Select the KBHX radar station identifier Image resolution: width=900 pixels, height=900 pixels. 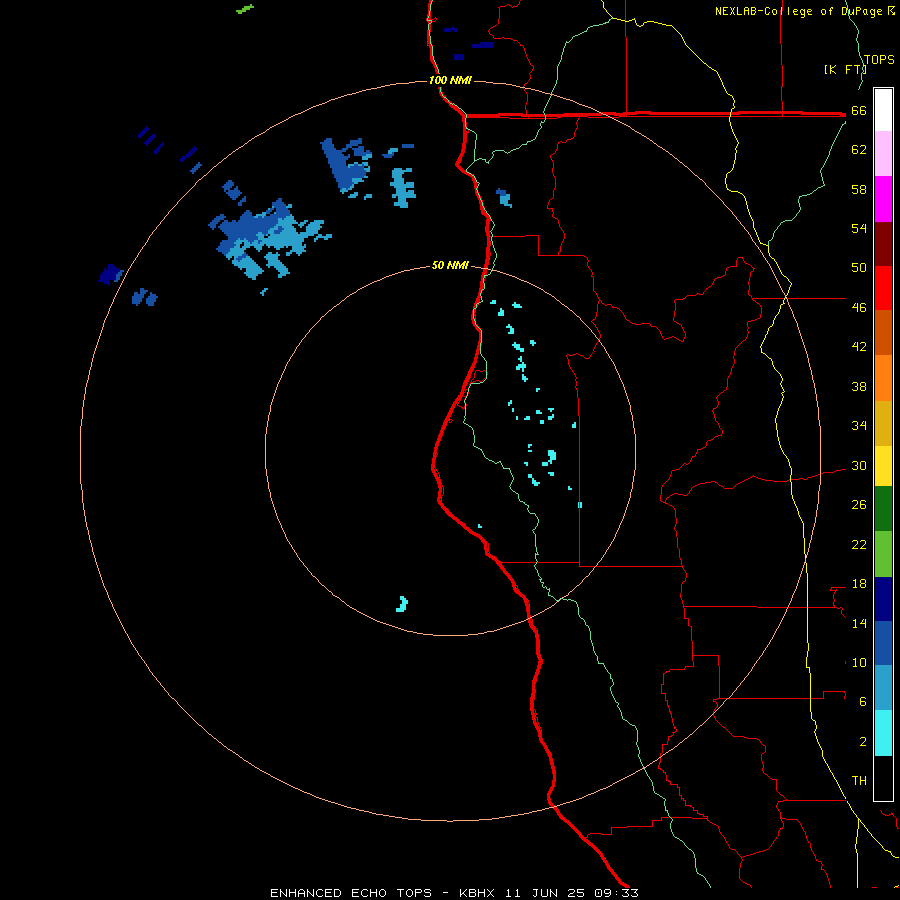(478, 893)
